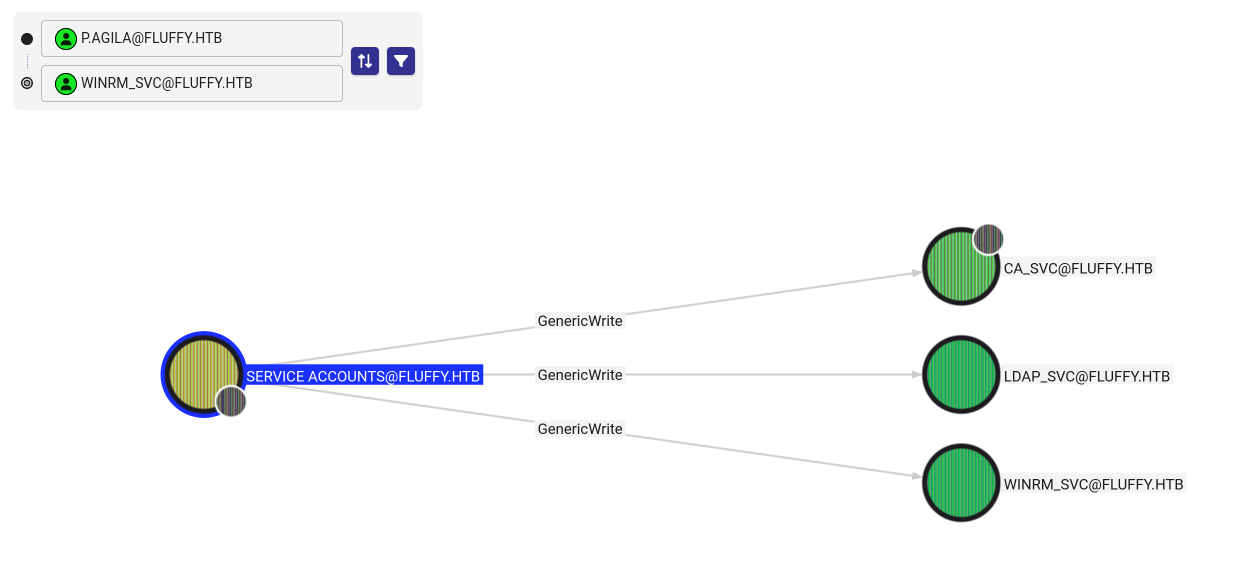Click the start node dot marker
The height and width of the screenshot is (575, 1233).
point(27,39)
